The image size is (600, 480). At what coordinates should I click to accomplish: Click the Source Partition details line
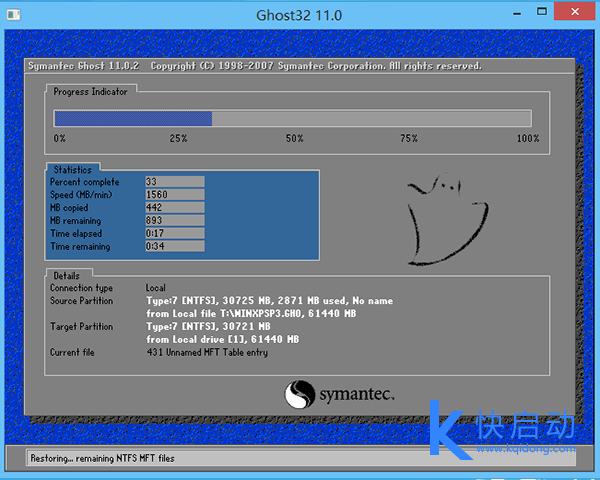tap(269, 301)
